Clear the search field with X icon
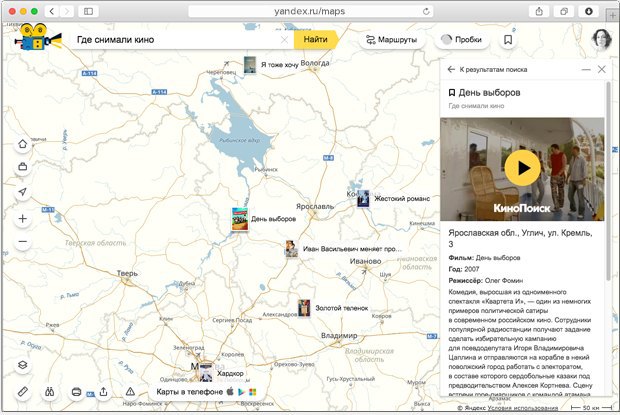The image size is (620, 415). [284, 40]
